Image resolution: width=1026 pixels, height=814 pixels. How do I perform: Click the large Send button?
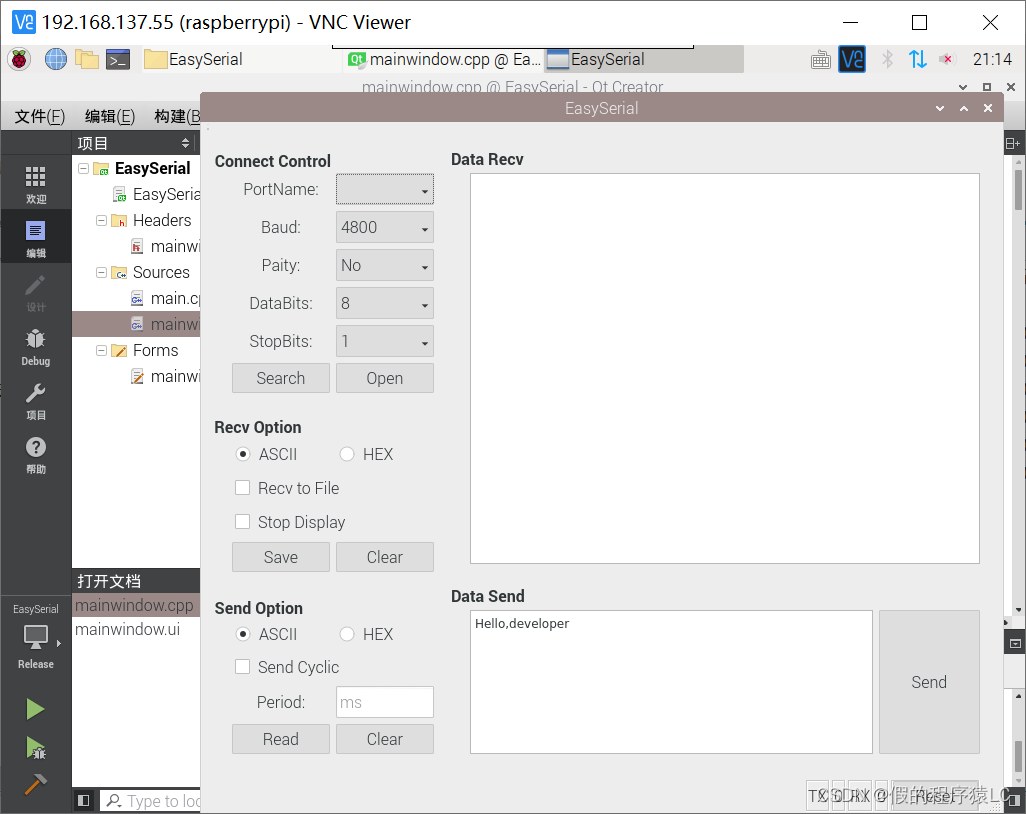(x=929, y=682)
